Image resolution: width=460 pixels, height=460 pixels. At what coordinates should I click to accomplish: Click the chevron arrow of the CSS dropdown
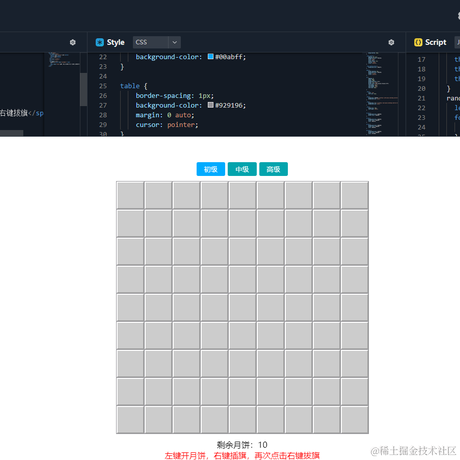[x=174, y=42]
